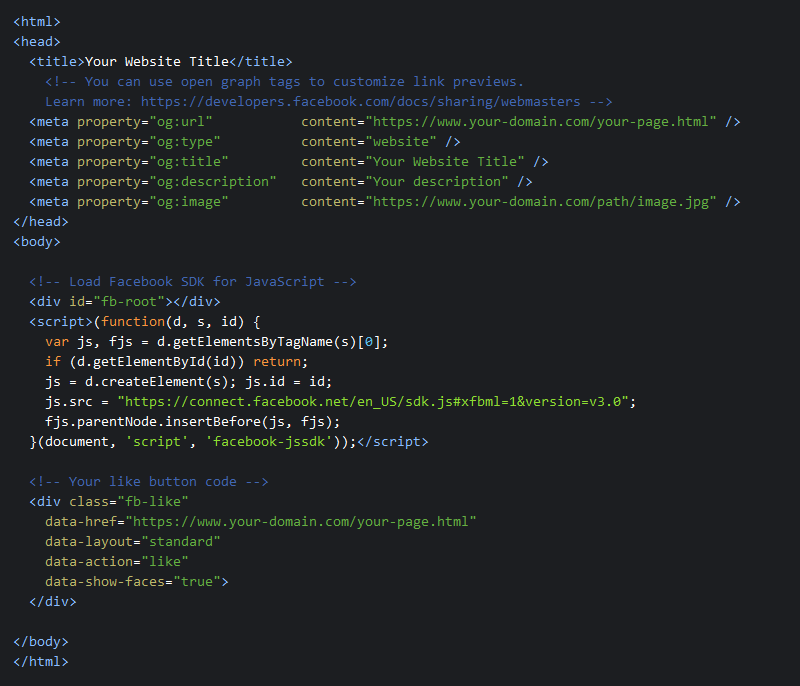Image resolution: width=800 pixels, height=686 pixels.
Task: Click the data-show-faces "true" value
Action: pyautogui.click(x=197, y=582)
